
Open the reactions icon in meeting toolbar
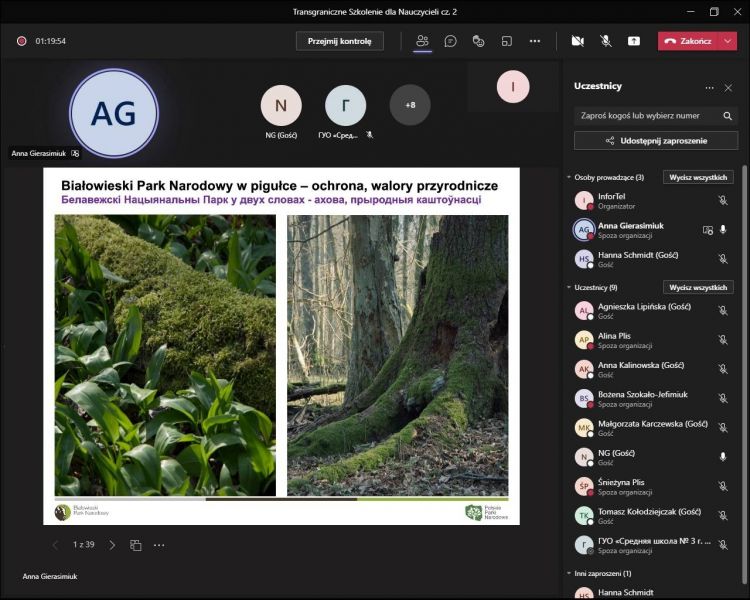pyautogui.click(x=479, y=41)
